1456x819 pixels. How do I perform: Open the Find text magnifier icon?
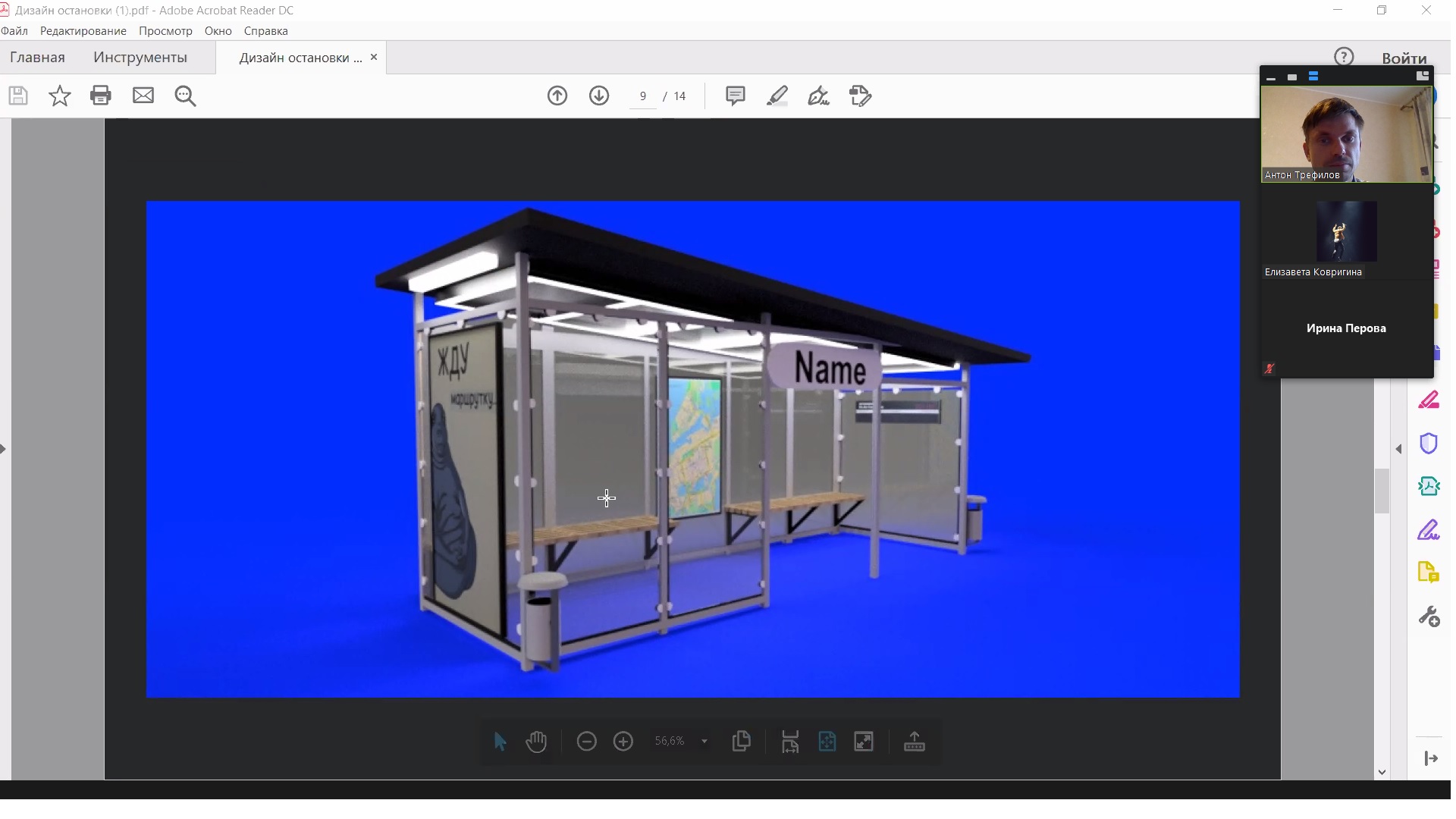click(185, 96)
